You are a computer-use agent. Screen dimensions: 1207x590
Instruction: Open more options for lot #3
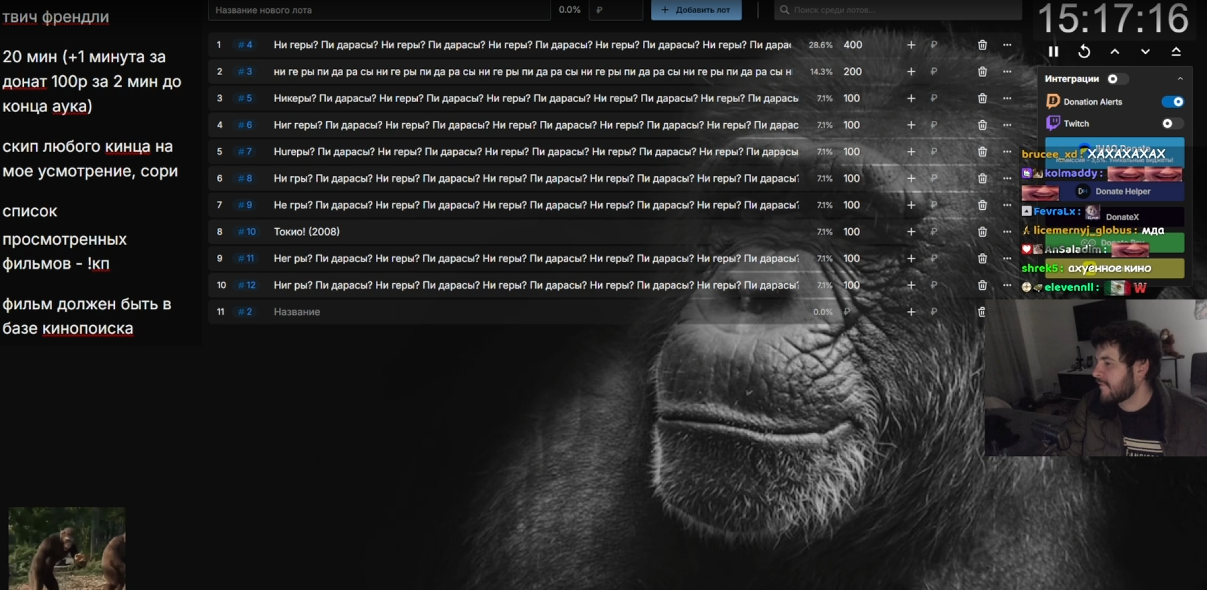pyautogui.click(x=1007, y=72)
